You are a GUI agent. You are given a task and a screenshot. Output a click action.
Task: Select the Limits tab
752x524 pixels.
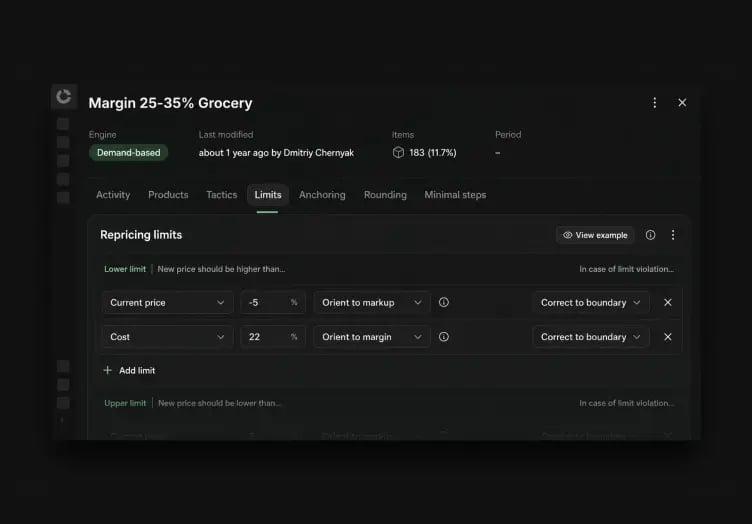(x=268, y=195)
